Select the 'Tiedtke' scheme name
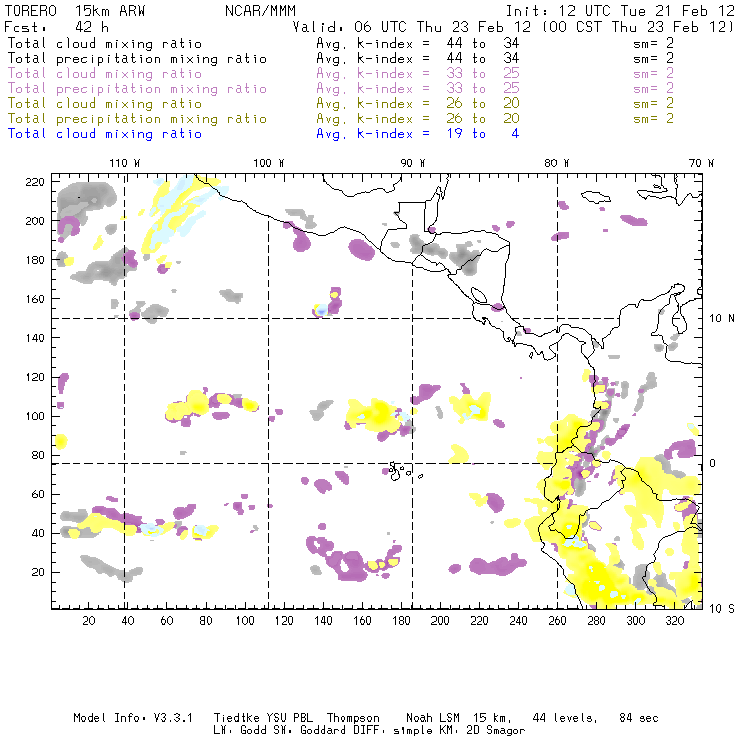740x740 pixels. pyautogui.click(x=236, y=718)
